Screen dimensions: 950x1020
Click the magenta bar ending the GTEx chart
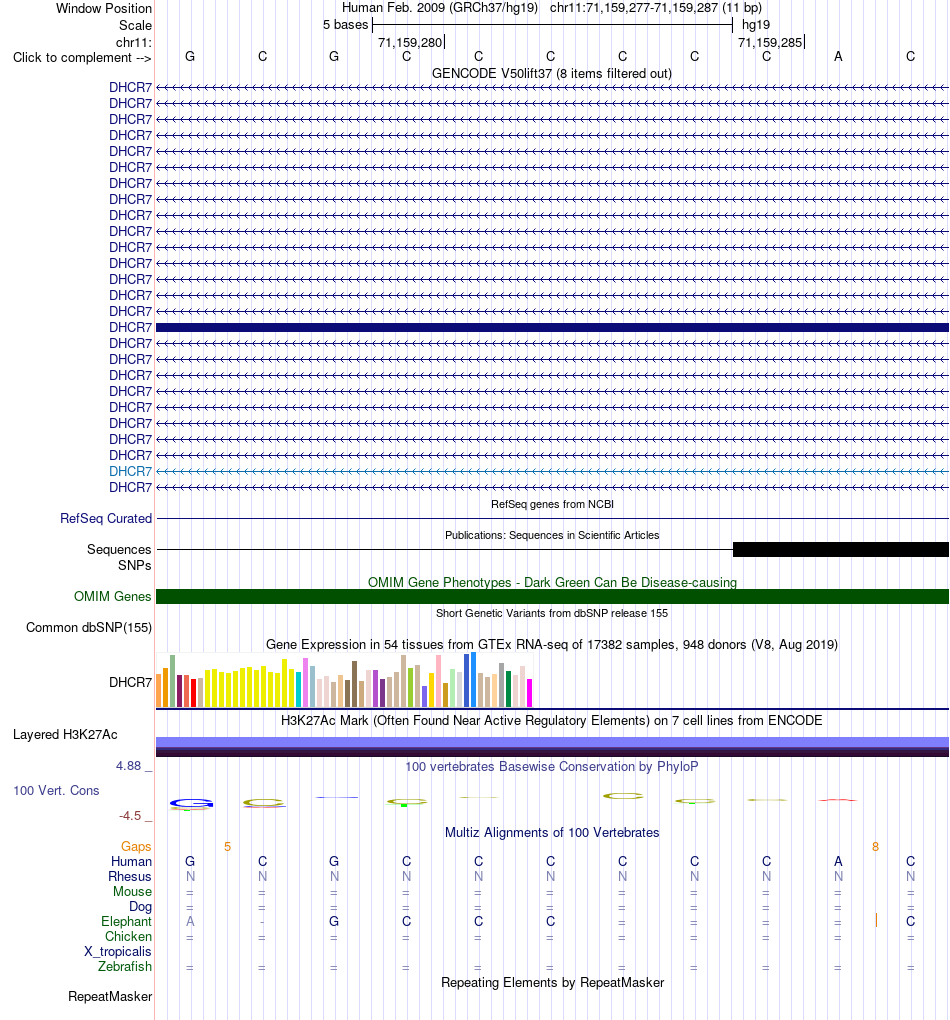tap(530, 693)
